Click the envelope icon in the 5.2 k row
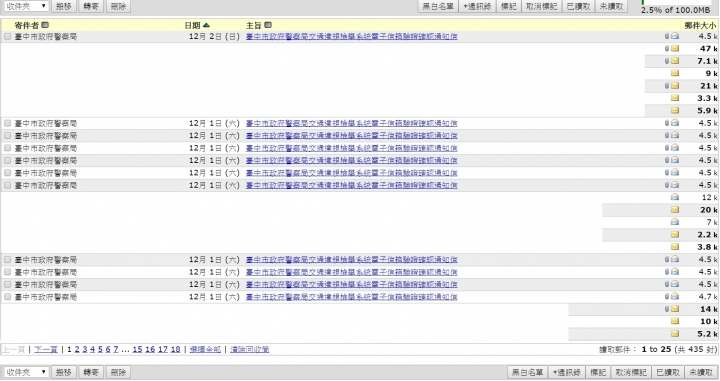 (675, 334)
